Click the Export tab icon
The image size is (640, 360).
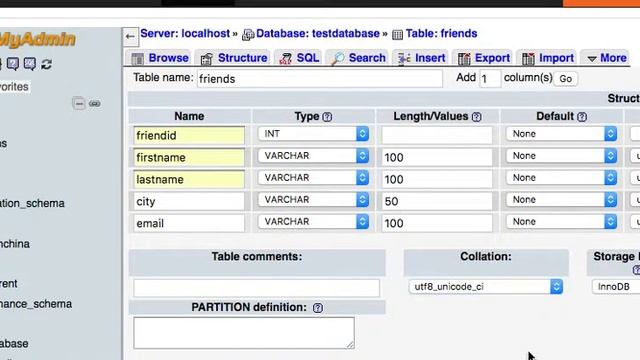coord(464,59)
